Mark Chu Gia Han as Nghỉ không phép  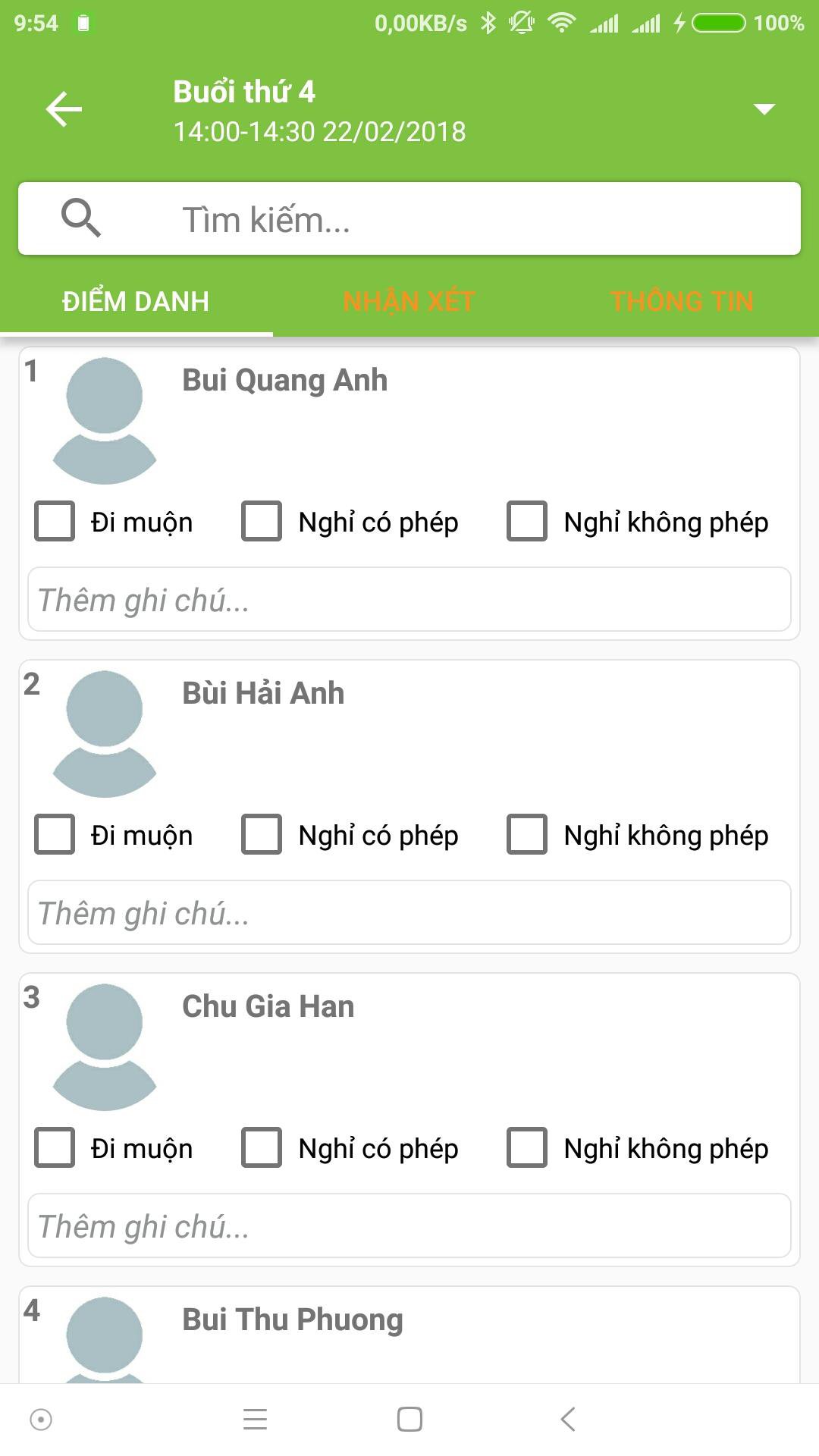[527, 1147]
